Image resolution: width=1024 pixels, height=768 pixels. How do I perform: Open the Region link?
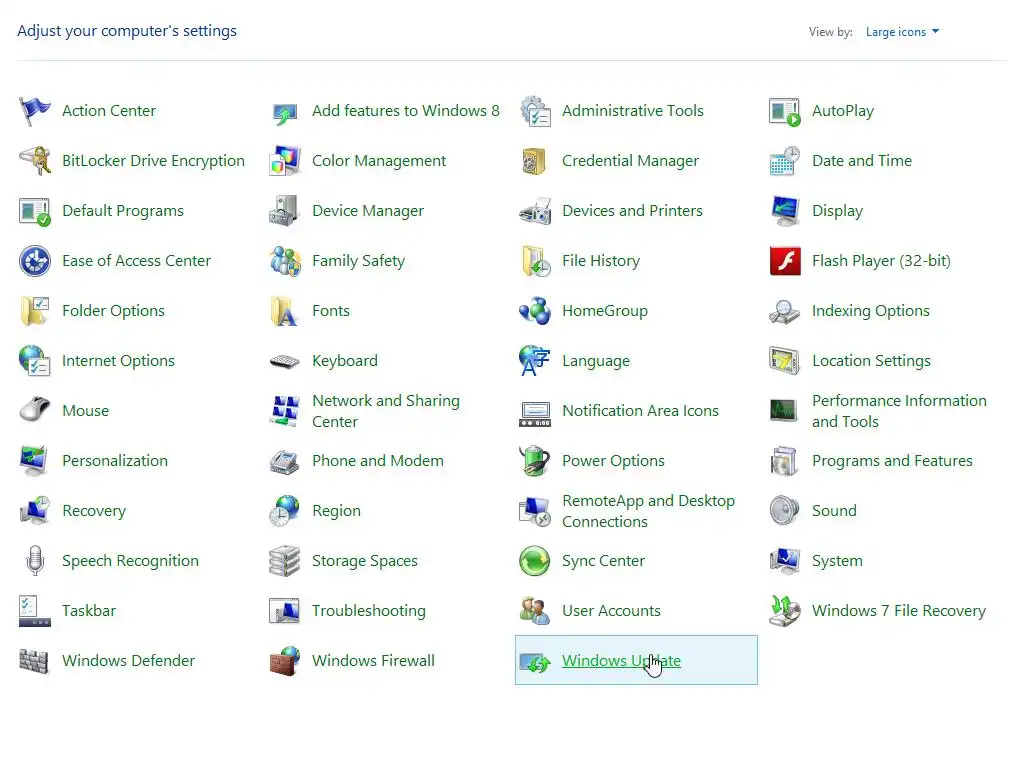(x=336, y=511)
